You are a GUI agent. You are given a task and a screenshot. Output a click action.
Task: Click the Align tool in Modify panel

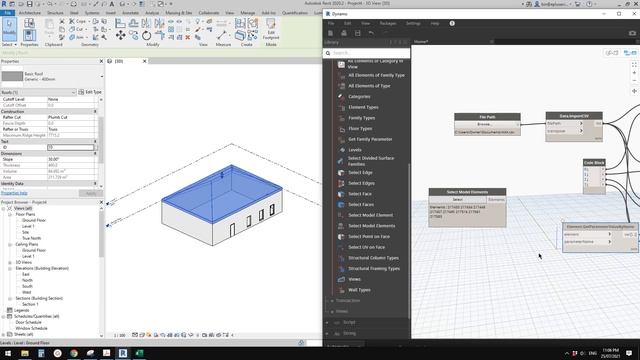tap(120, 23)
